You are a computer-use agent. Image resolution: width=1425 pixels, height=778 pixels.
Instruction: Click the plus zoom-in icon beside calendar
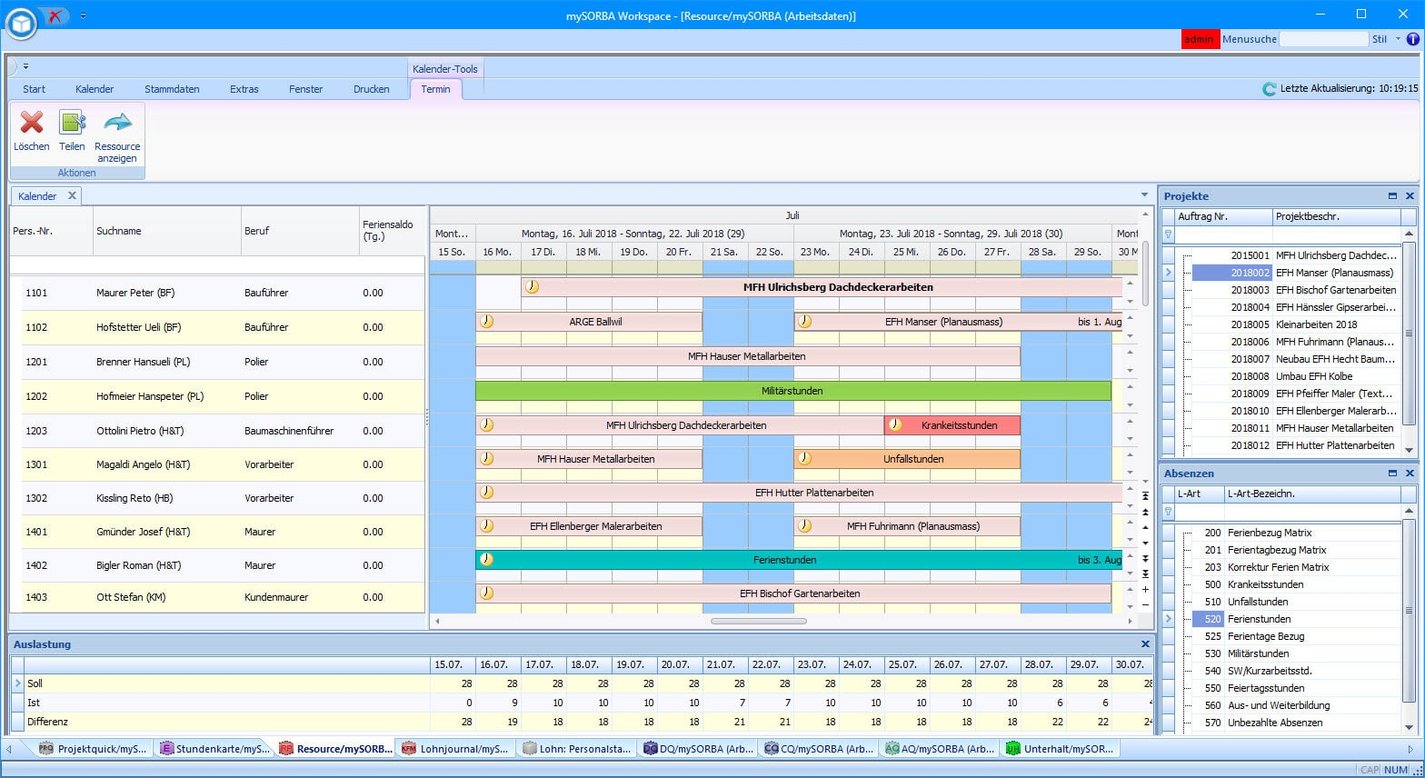(1145, 590)
